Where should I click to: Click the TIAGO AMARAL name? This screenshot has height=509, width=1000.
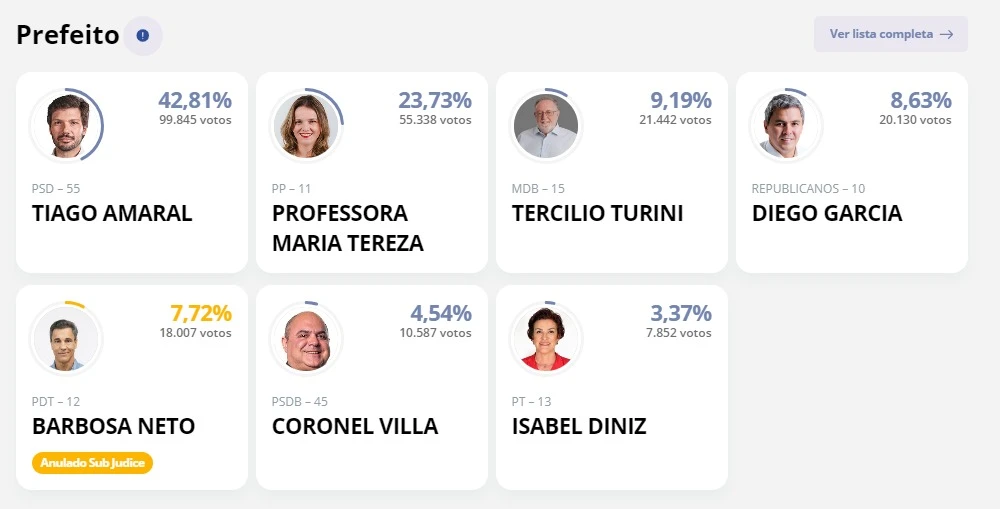[x=112, y=213]
